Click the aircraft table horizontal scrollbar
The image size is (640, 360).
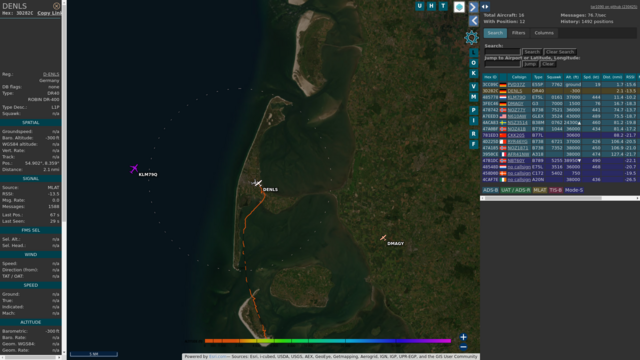[560, 198]
